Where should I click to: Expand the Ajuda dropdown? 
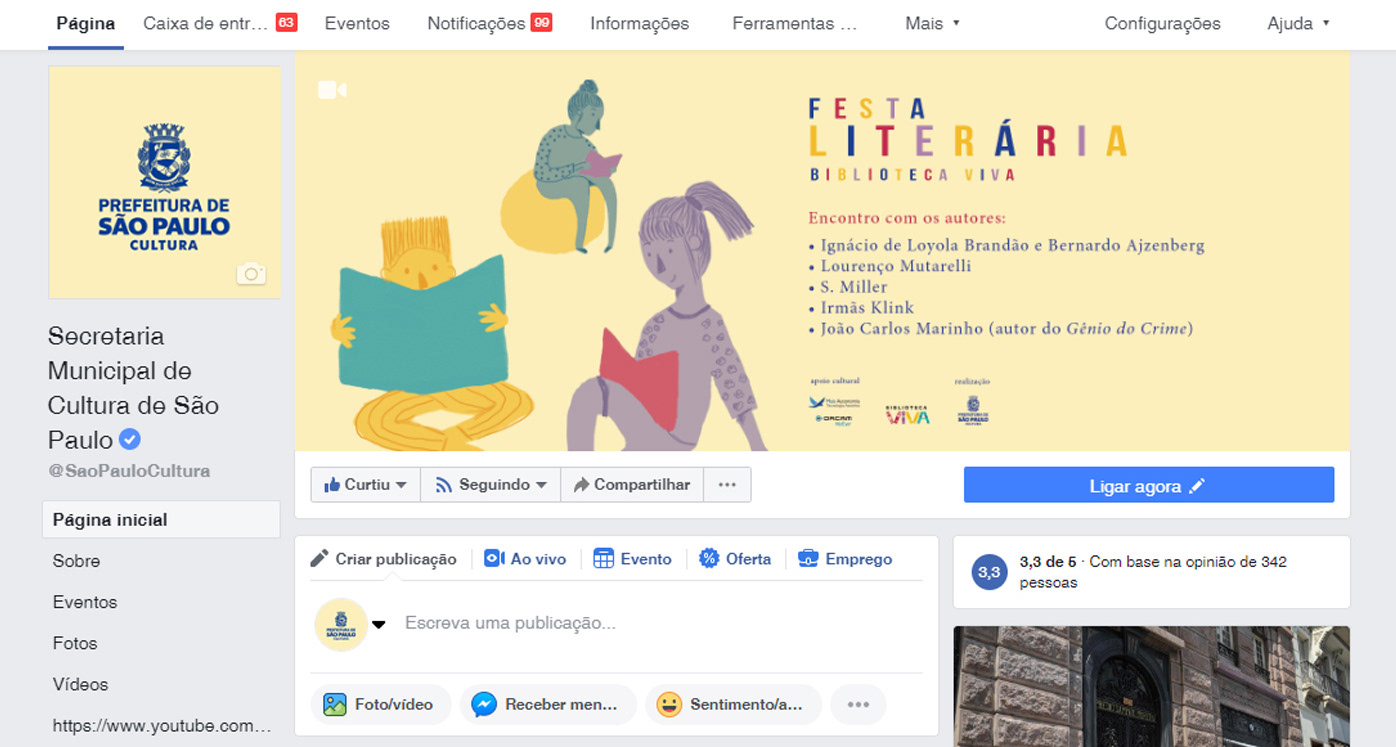pyautogui.click(x=1298, y=23)
